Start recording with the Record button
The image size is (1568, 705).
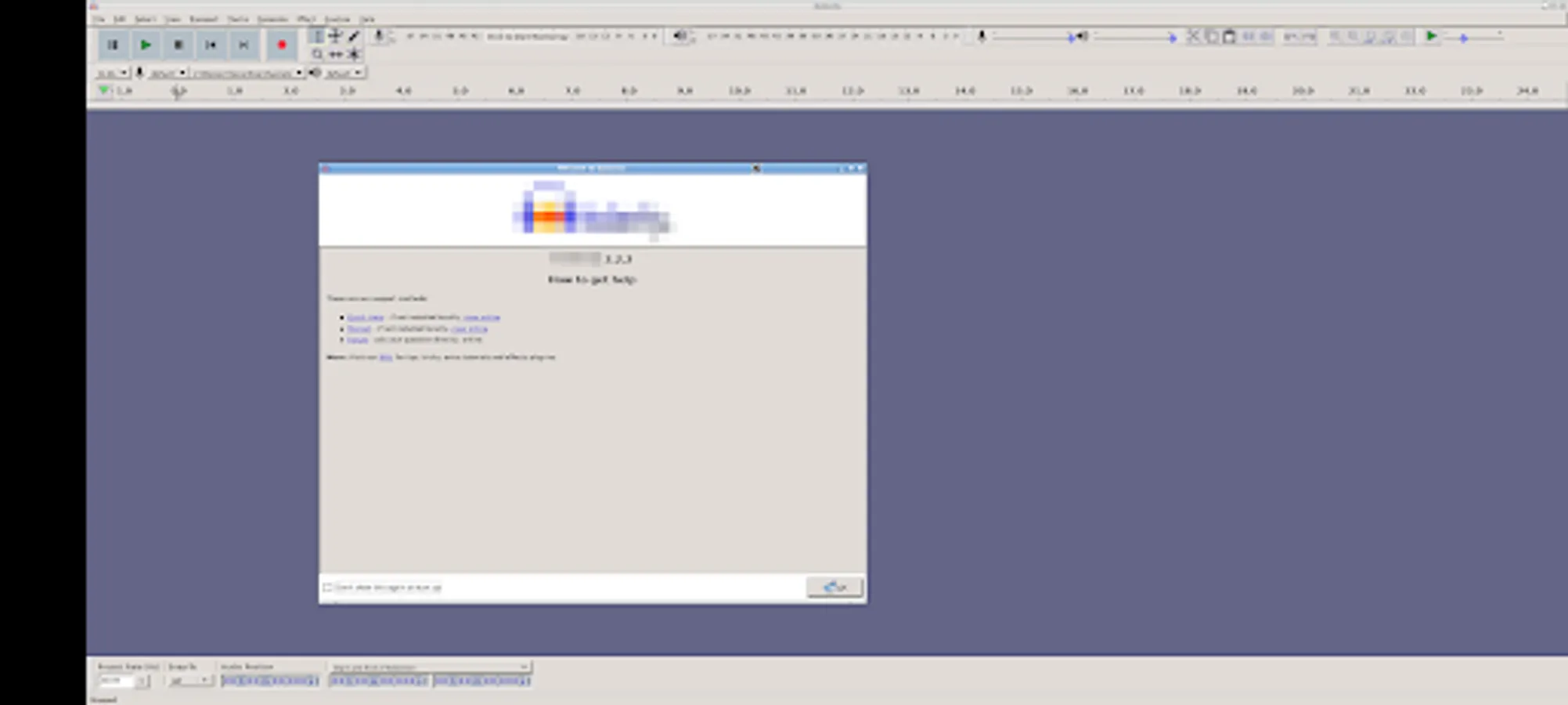pos(282,45)
